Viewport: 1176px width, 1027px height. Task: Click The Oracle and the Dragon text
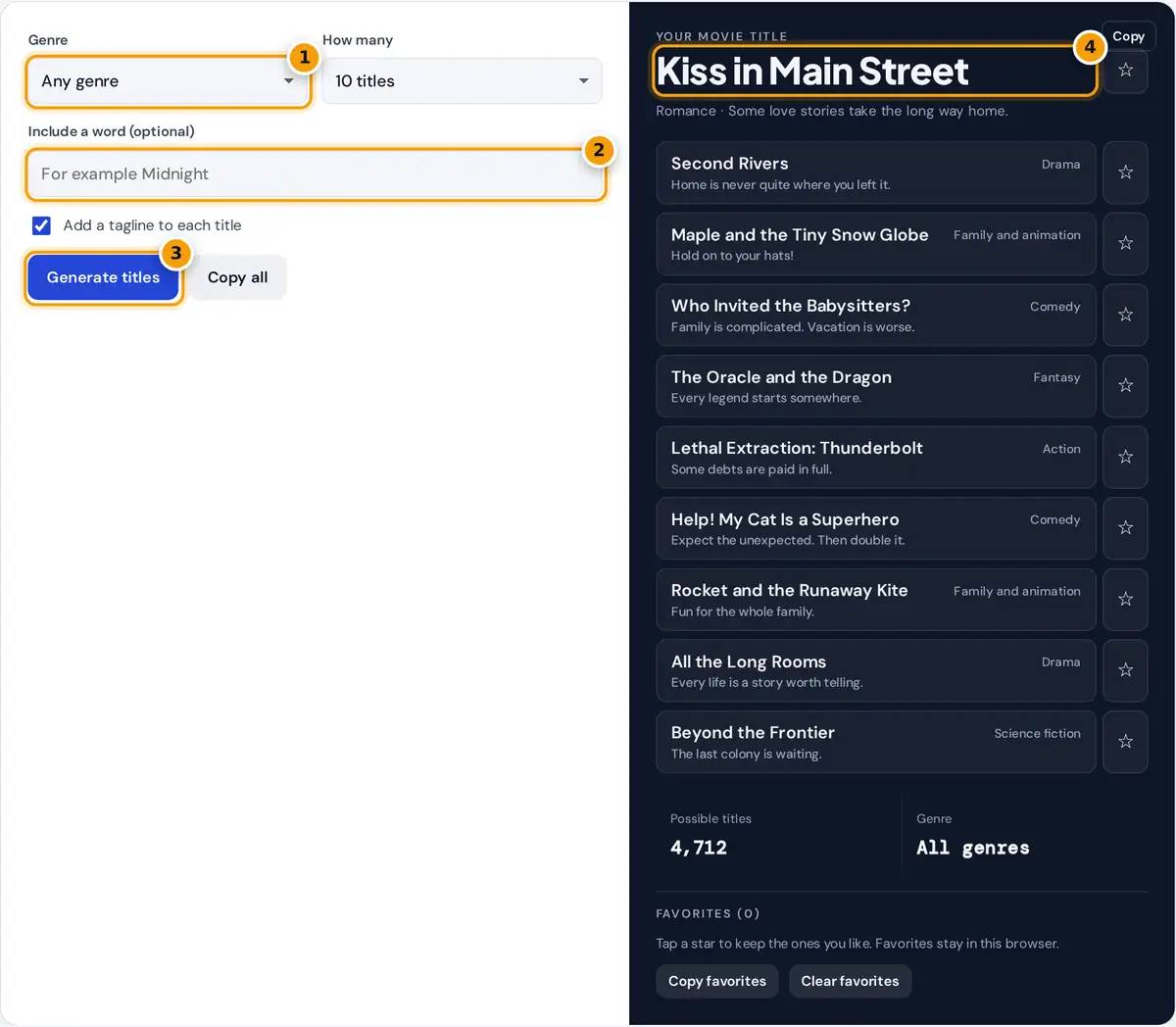(781, 377)
